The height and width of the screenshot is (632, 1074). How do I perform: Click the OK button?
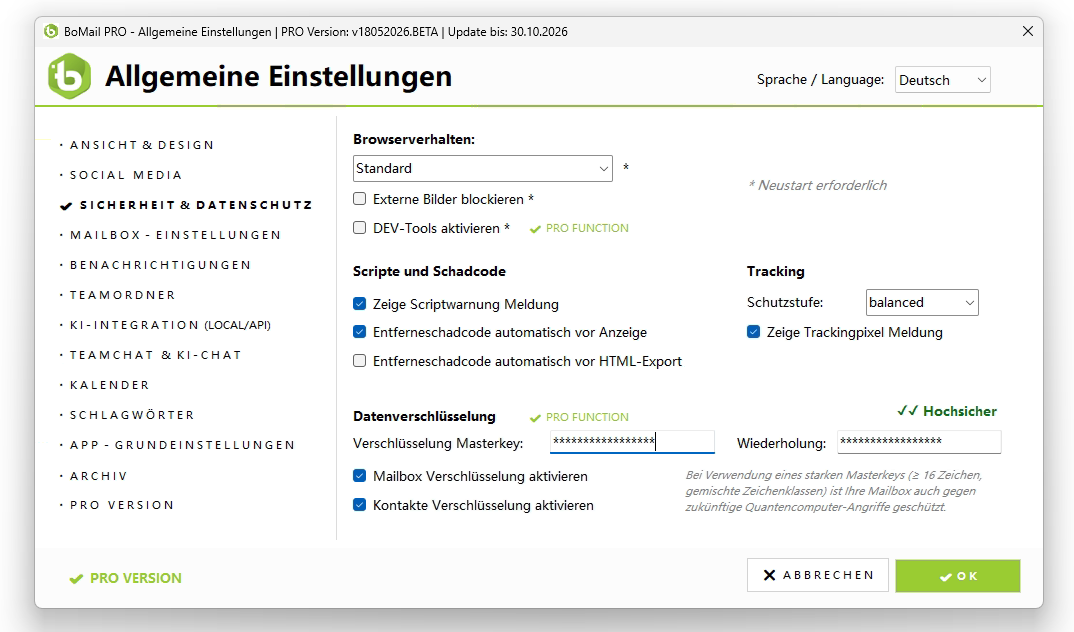(x=958, y=576)
